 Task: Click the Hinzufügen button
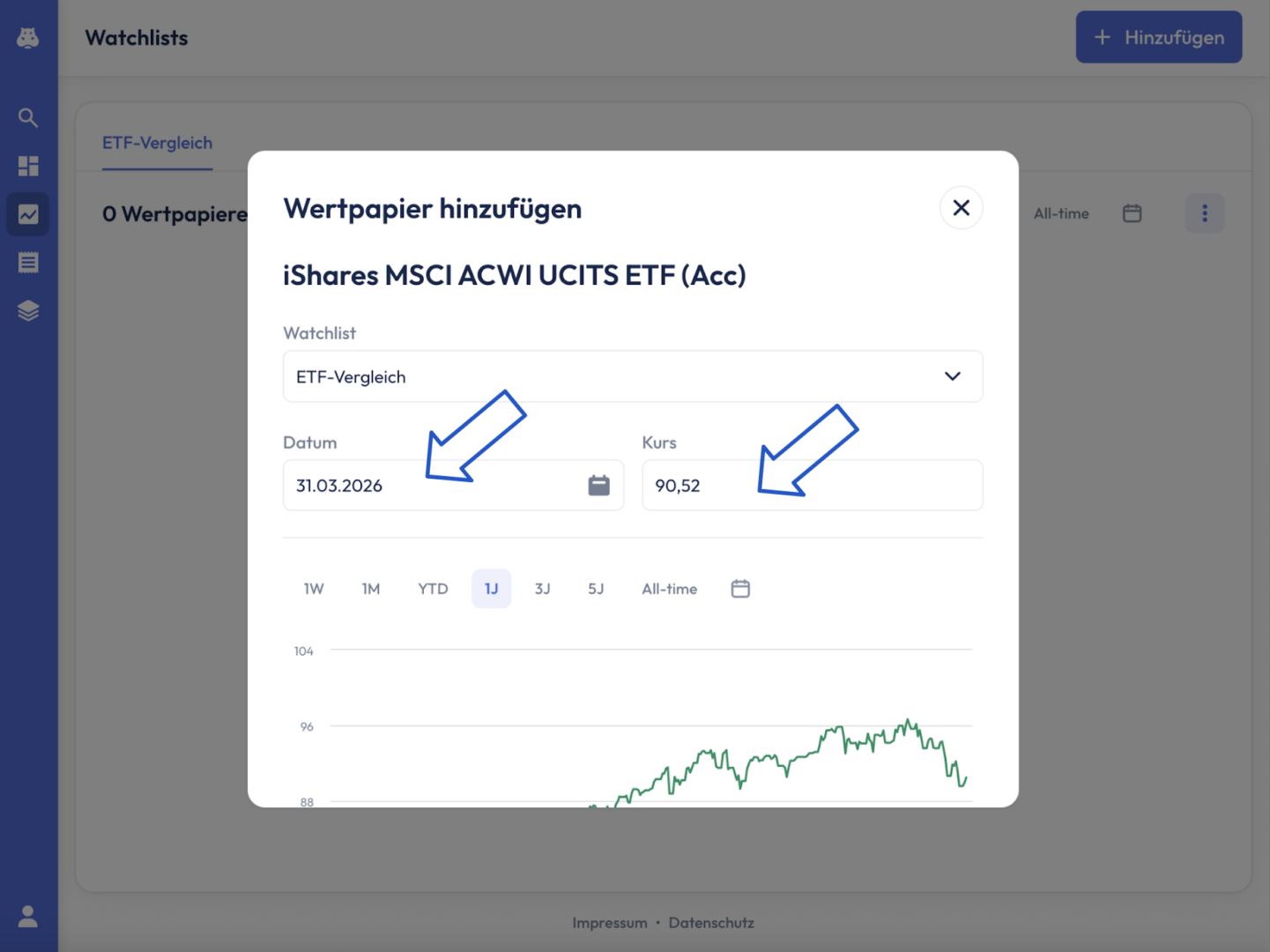[1158, 37]
